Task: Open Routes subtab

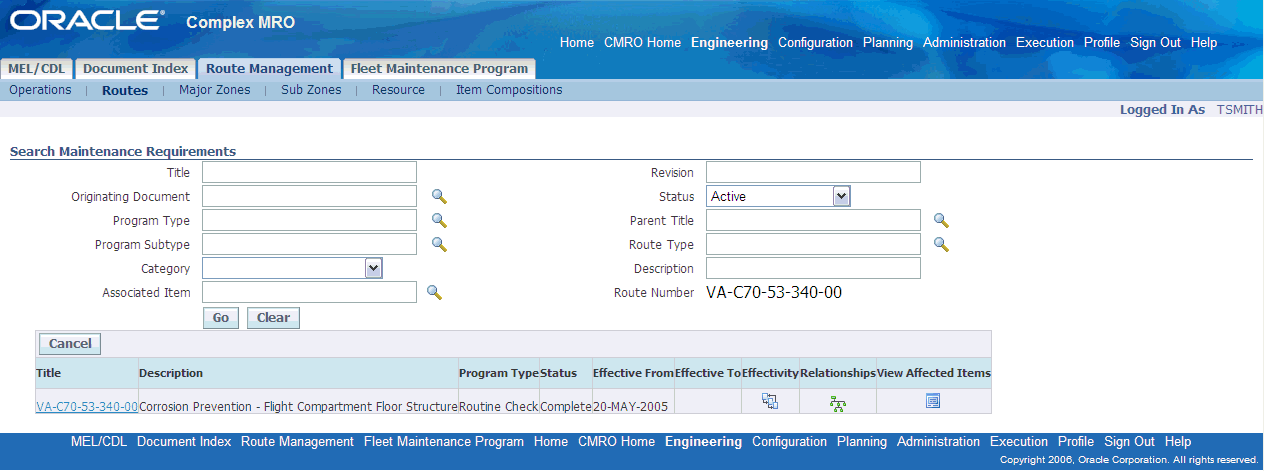Action: pyautogui.click(x=125, y=90)
